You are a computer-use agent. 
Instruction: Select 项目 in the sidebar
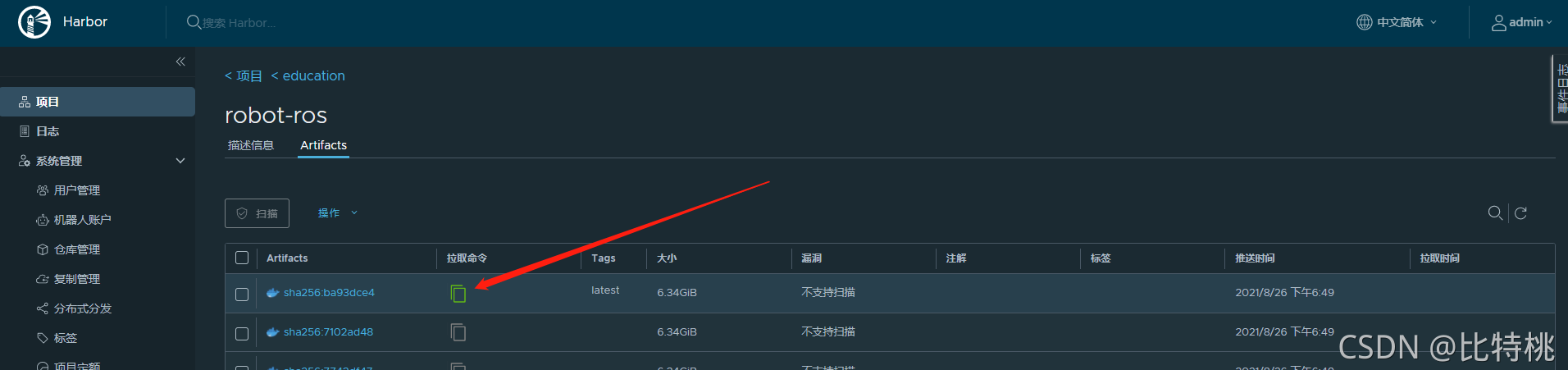point(98,102)
